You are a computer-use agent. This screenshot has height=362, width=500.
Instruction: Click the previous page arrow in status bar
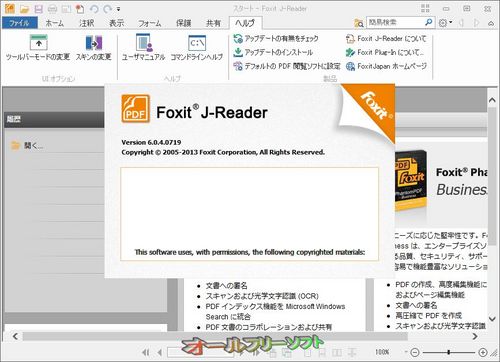[160, 352]
